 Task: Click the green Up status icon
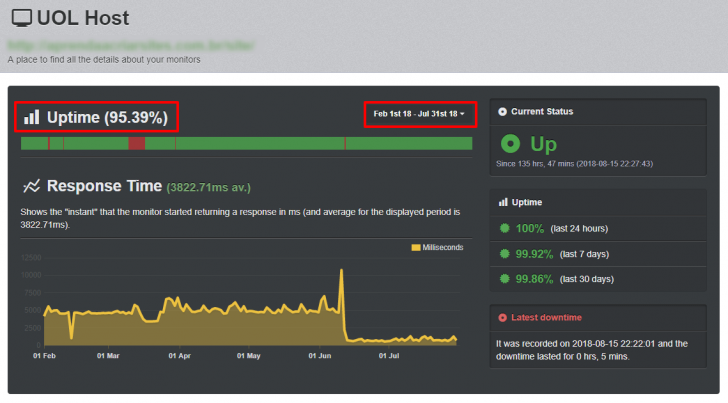(x=510, y=143)
